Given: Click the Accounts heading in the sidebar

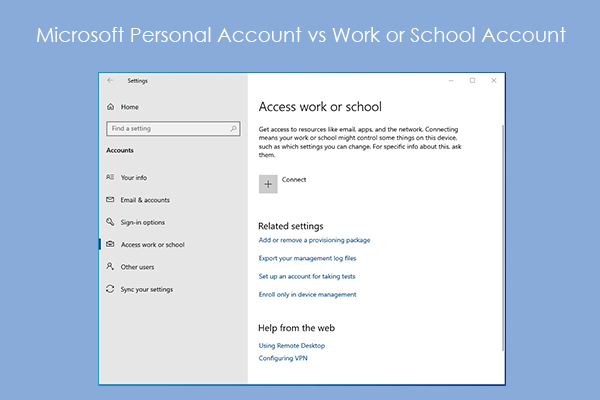Looking at the screenshot, I should pyautogui.click(x=120, y=150).
